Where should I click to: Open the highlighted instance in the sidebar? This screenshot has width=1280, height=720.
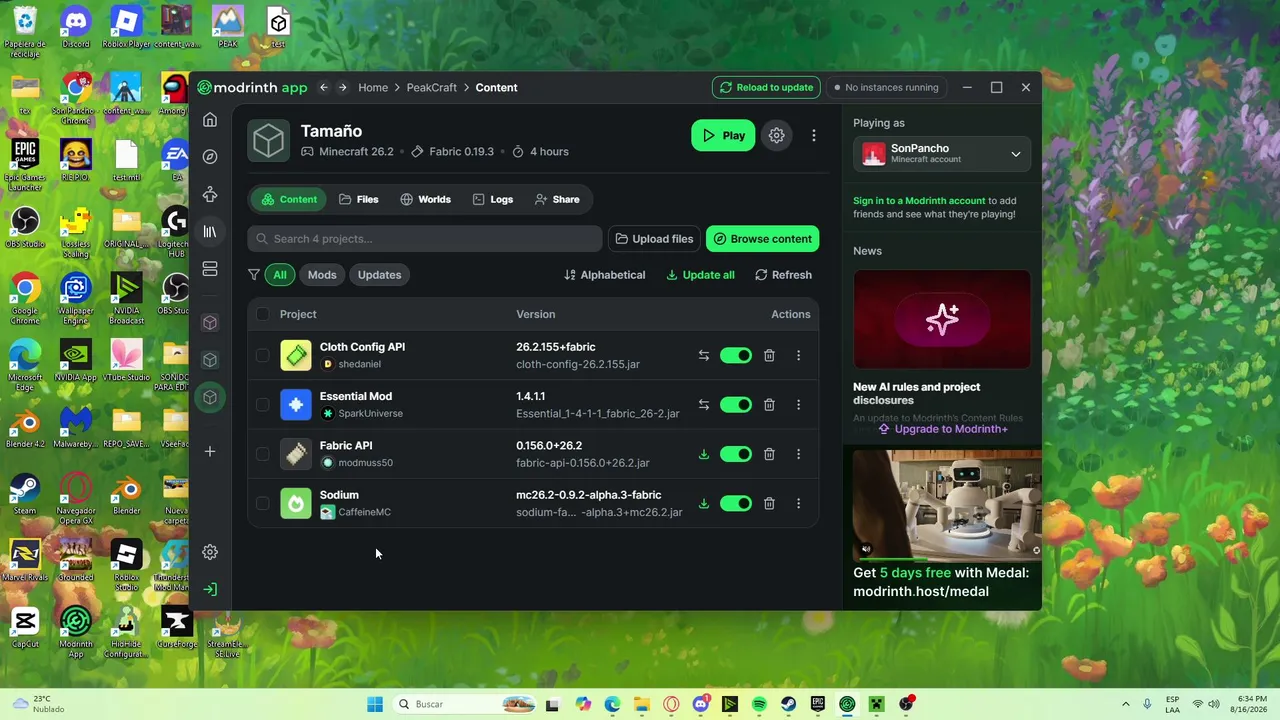[210, 397]
